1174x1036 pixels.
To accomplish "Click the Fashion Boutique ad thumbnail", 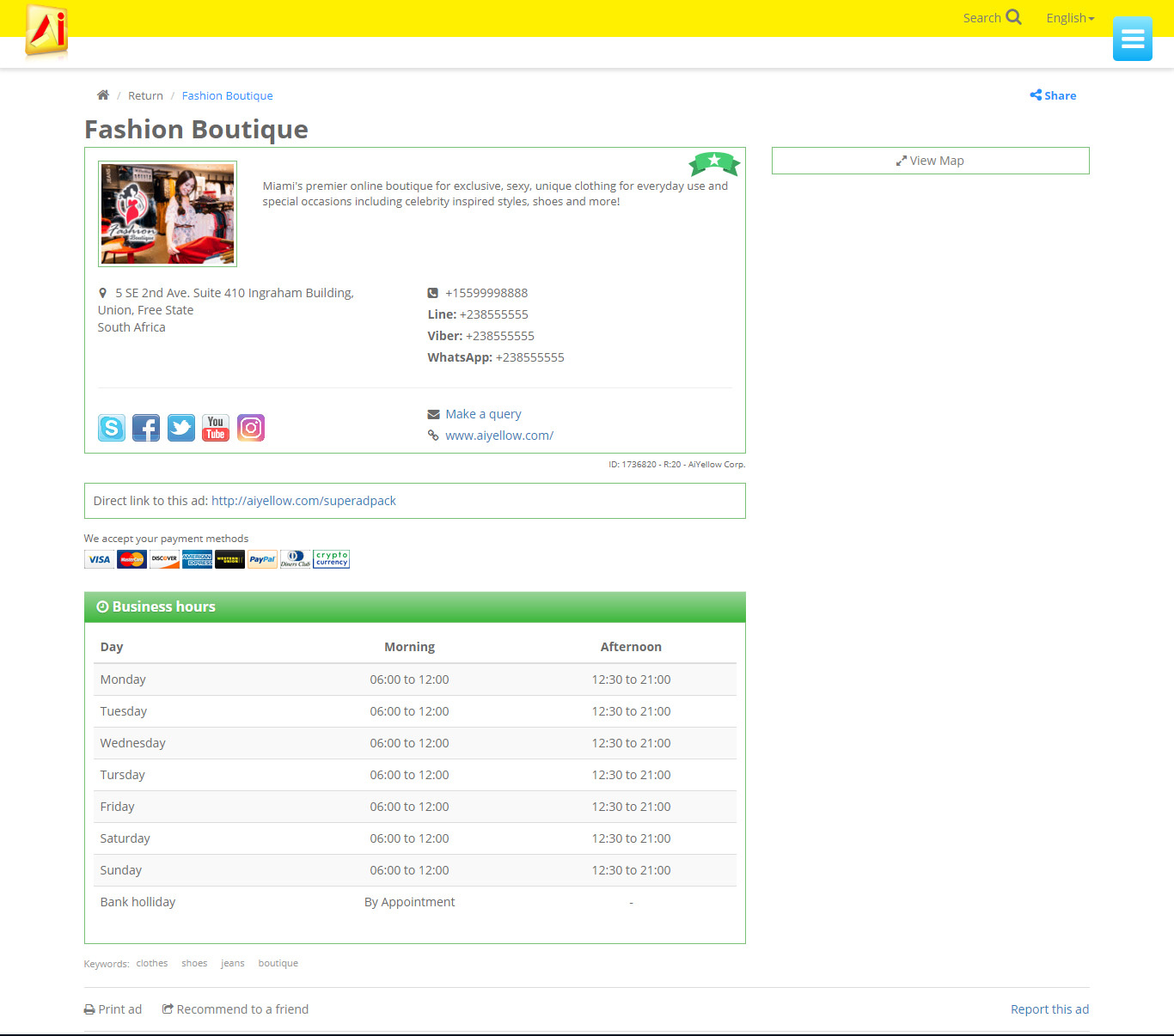I will pos(168,214).
